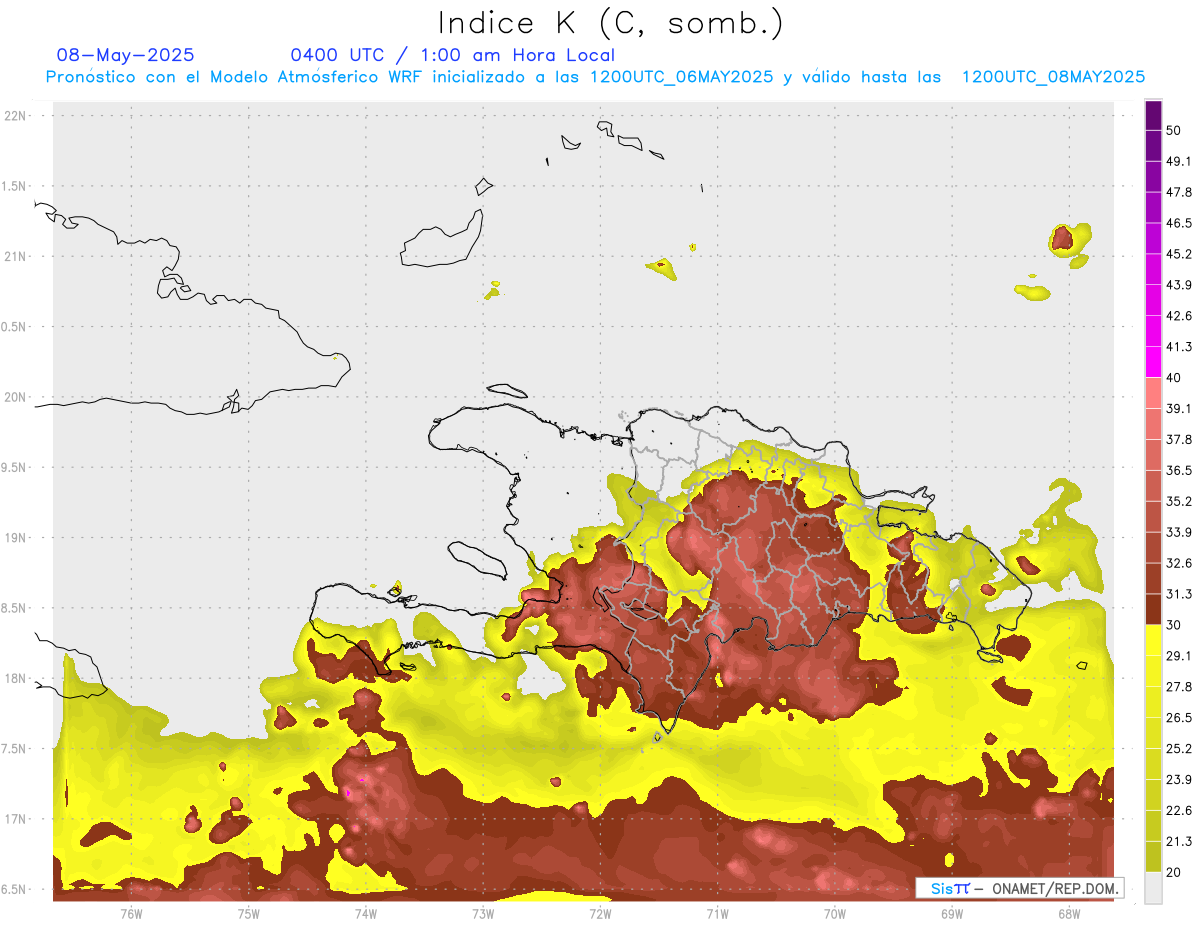Click the '46.5' legend value

click(x=1179, y=223)
